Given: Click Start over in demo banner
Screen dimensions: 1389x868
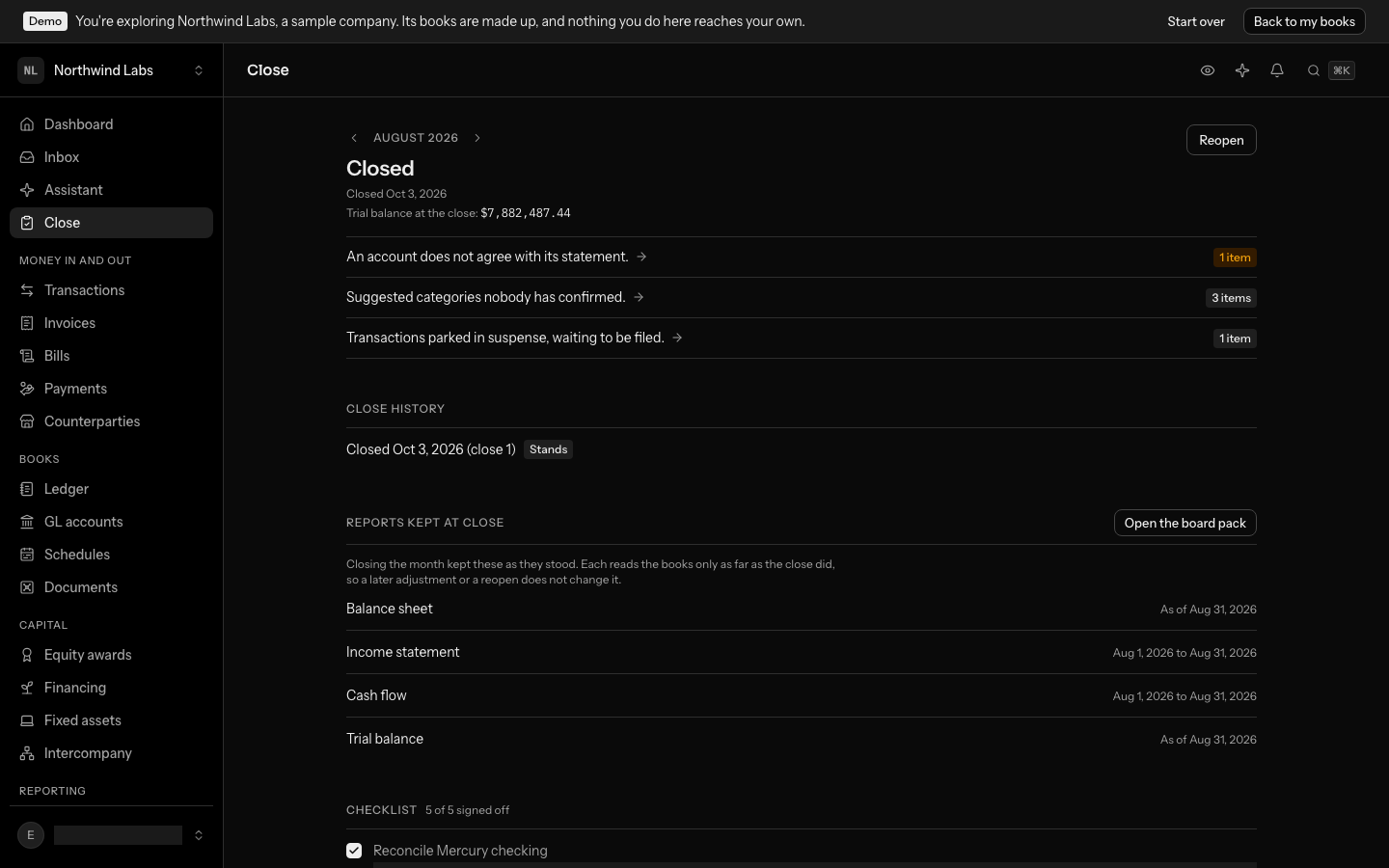Looking at the screenshot, I should pyautogui.click(x=1196, y=21).
